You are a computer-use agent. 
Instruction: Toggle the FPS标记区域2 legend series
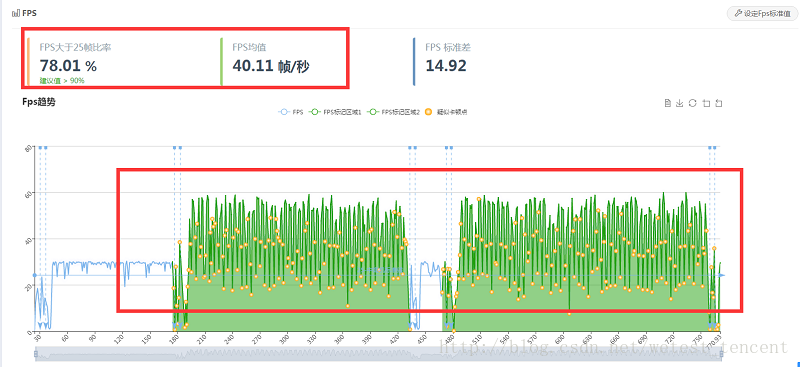click(x=394, y=112)
